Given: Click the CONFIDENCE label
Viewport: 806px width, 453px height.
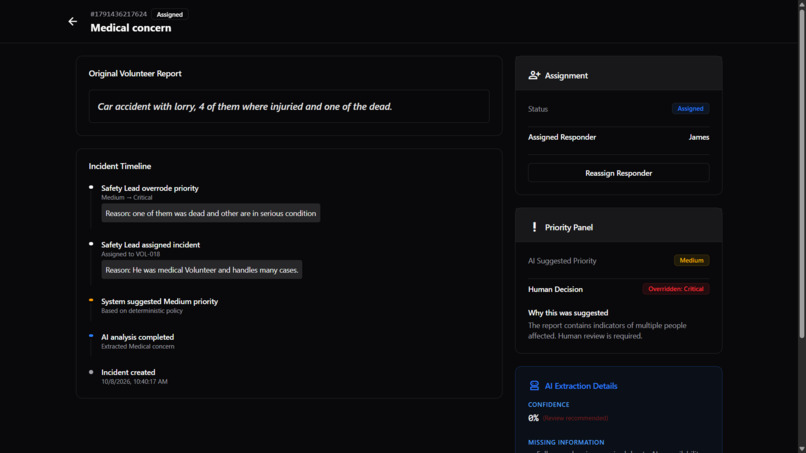Looking at the screenshot, I should click(548, 405).
